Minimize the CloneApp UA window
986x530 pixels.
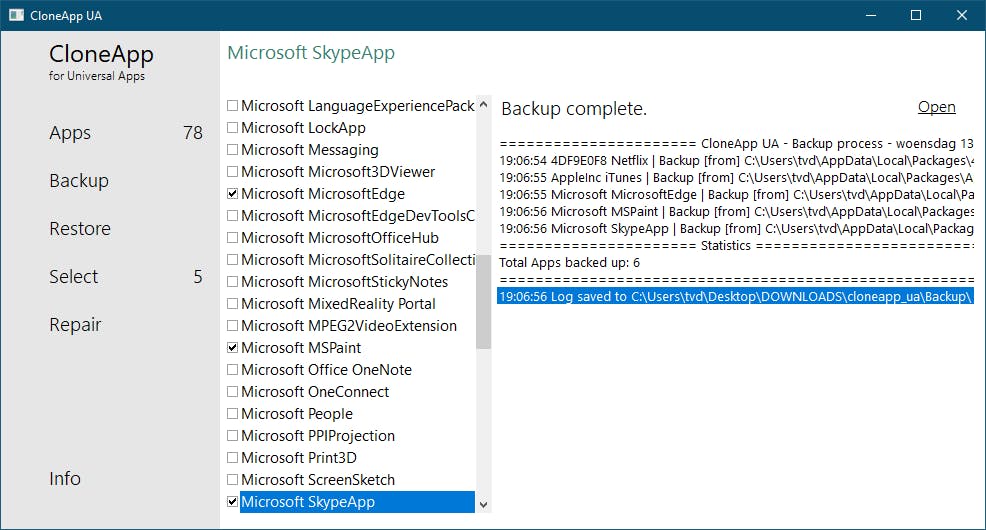(870, 15)
